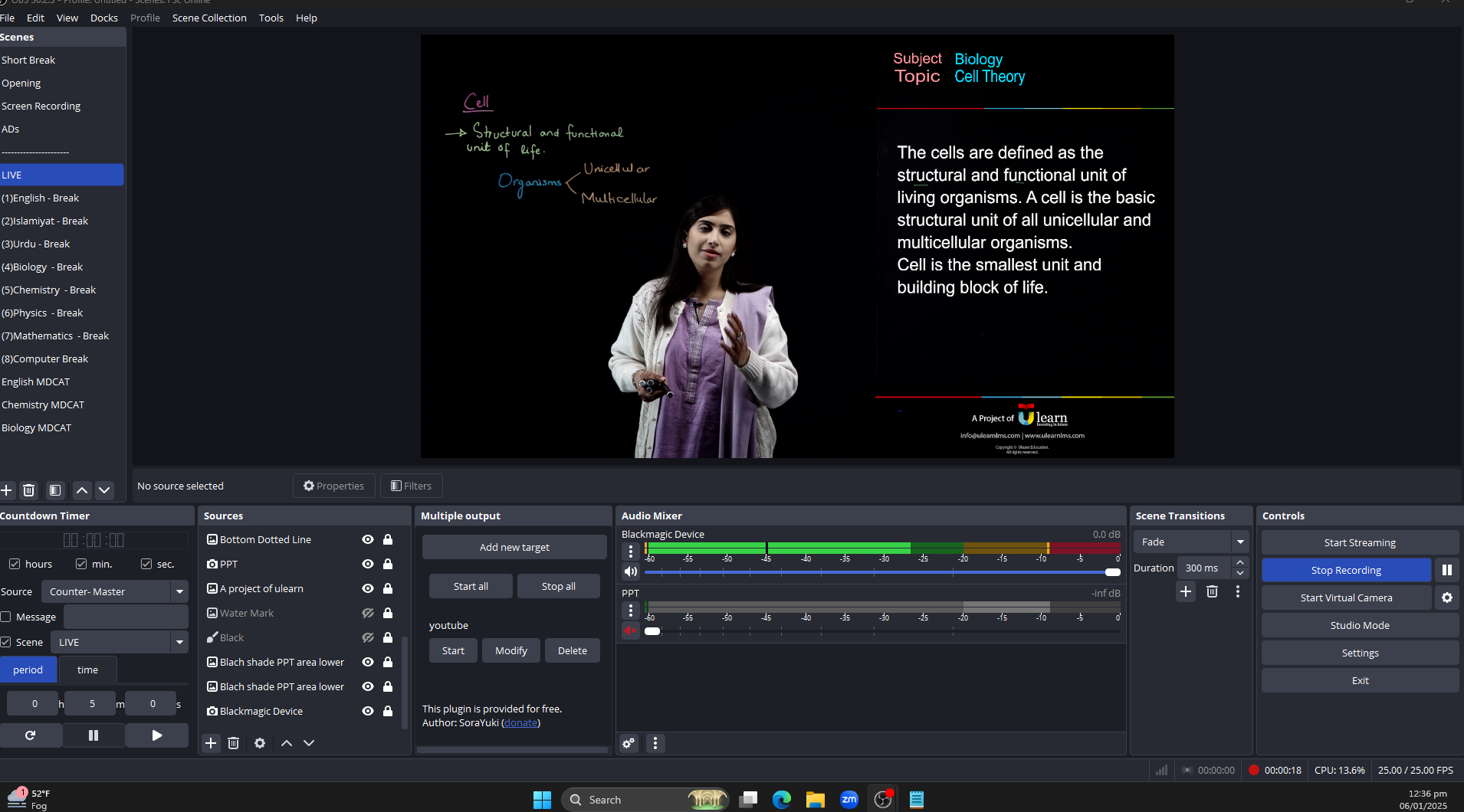
Task: Add a new source with plus icon
Action: pos(211,743)
